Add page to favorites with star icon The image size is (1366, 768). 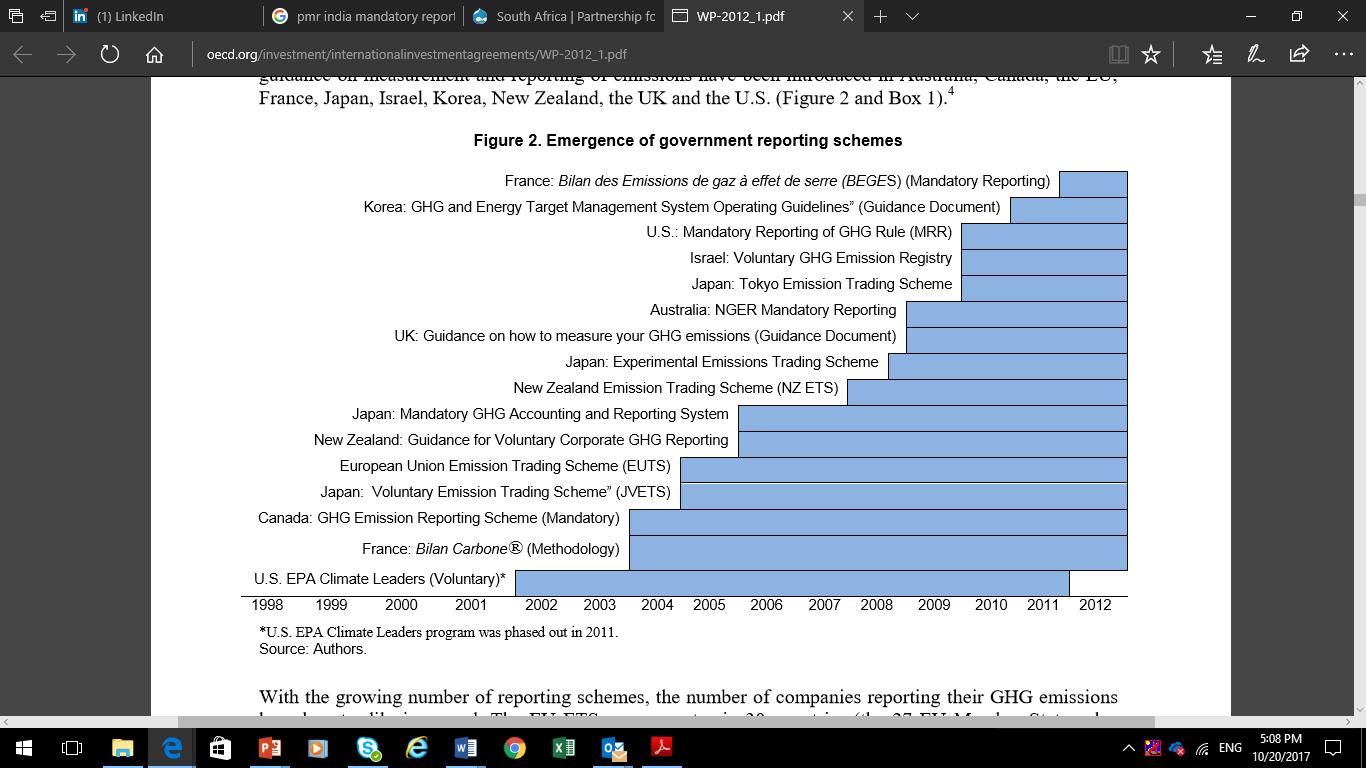[1151, 54]
